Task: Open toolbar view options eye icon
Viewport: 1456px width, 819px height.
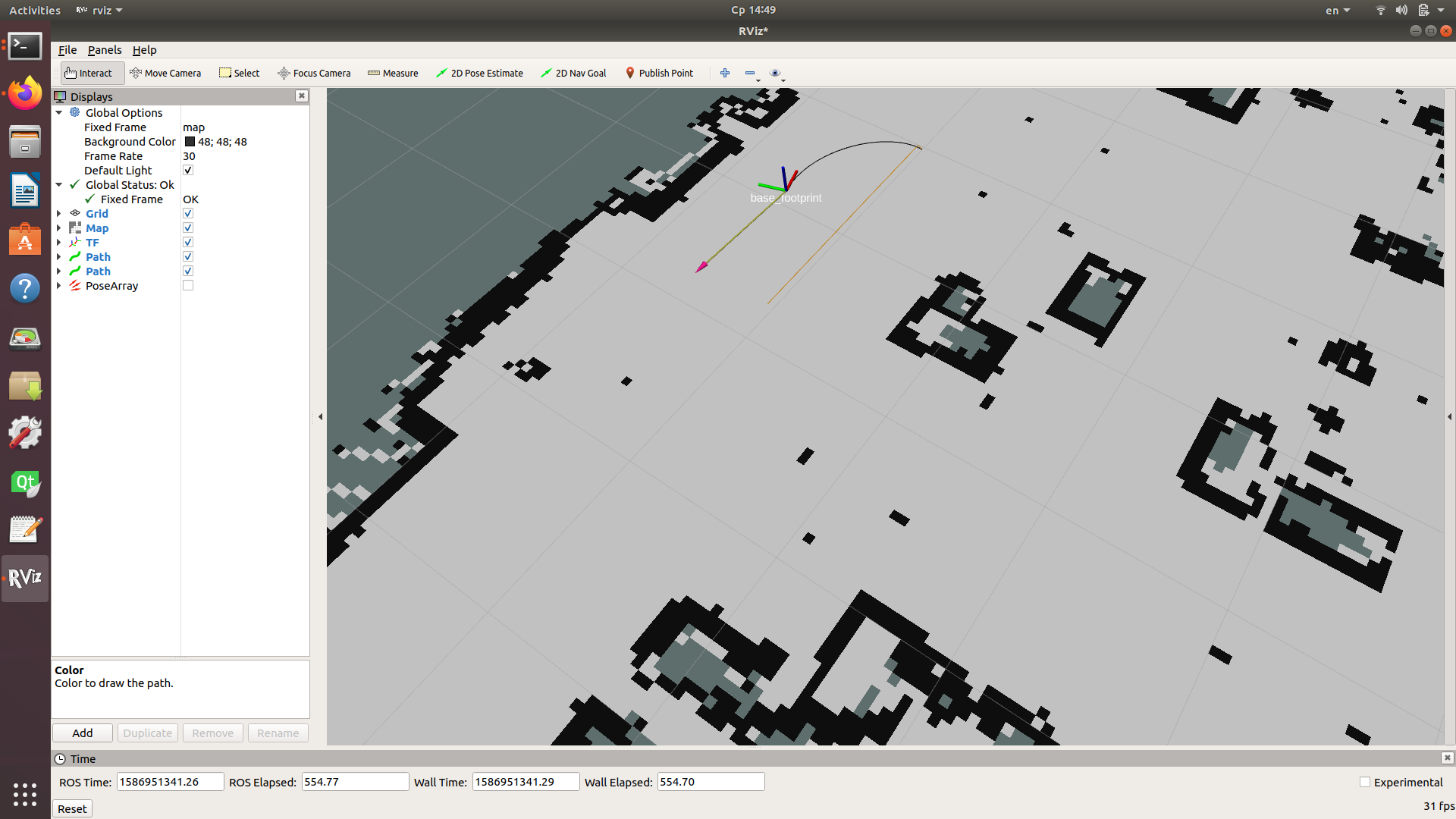Action: coord(776,73)
